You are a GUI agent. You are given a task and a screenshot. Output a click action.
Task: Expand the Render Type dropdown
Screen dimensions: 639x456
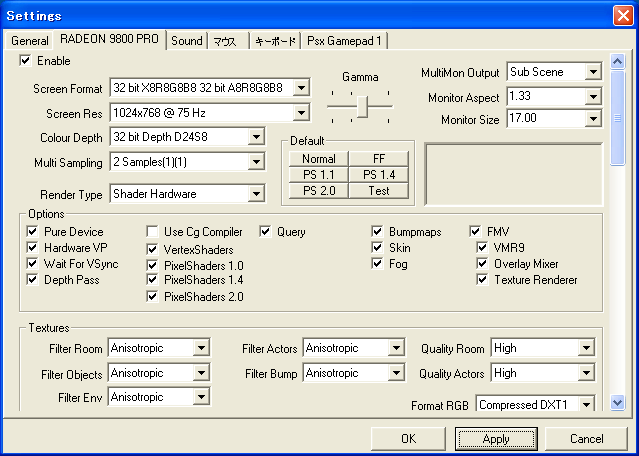[x=256, y=193]
